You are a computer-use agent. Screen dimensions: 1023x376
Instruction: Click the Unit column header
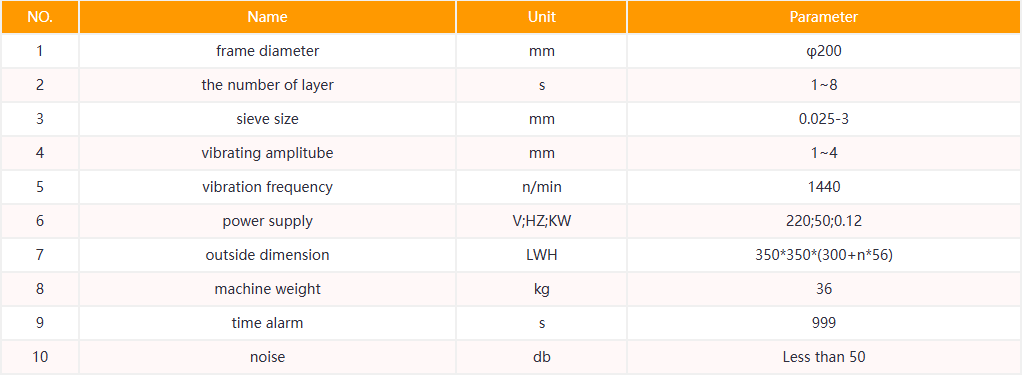pyautogui.click(x=542, y=17)
